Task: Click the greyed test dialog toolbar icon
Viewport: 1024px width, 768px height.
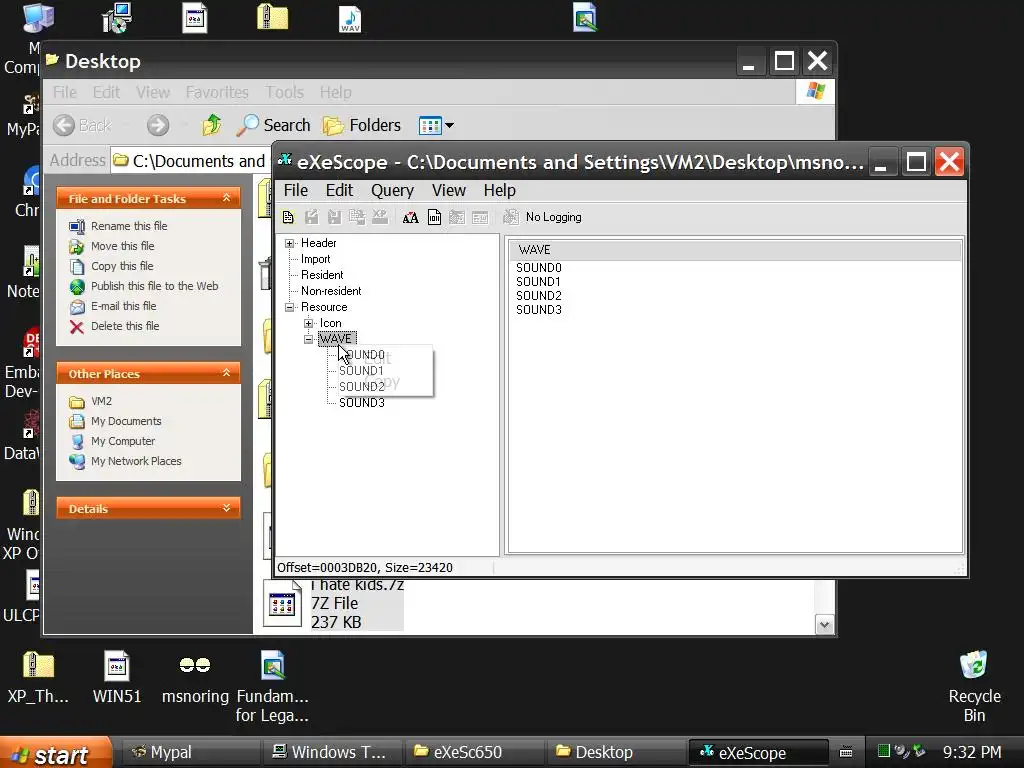Action: (480, 217)
